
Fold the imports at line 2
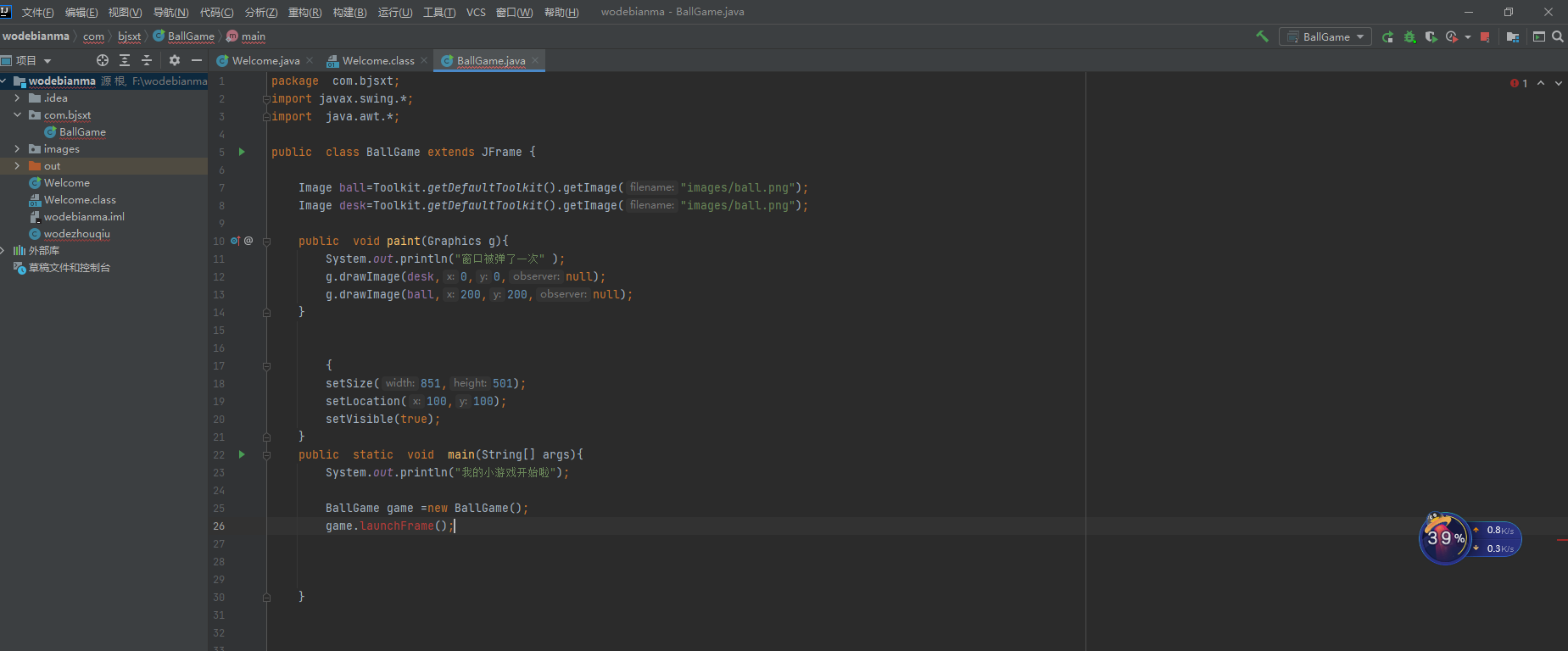click(266, 98)
